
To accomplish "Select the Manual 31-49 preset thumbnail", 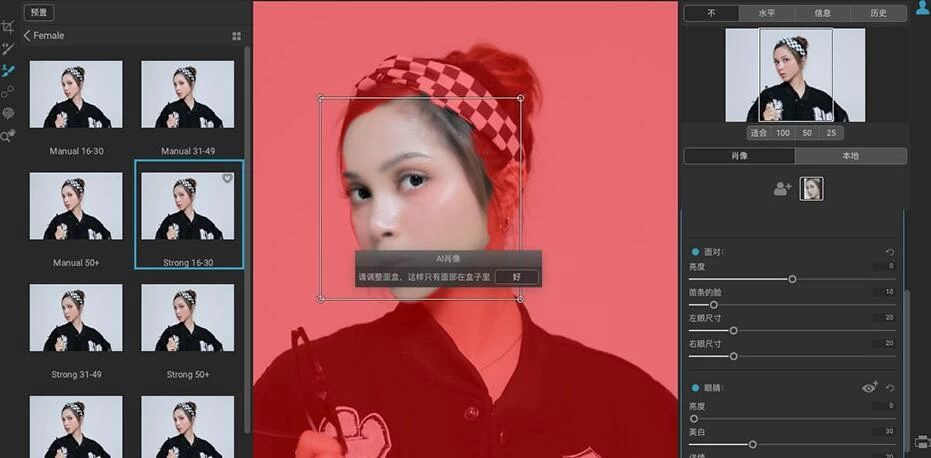I will [x=188, y=95].
